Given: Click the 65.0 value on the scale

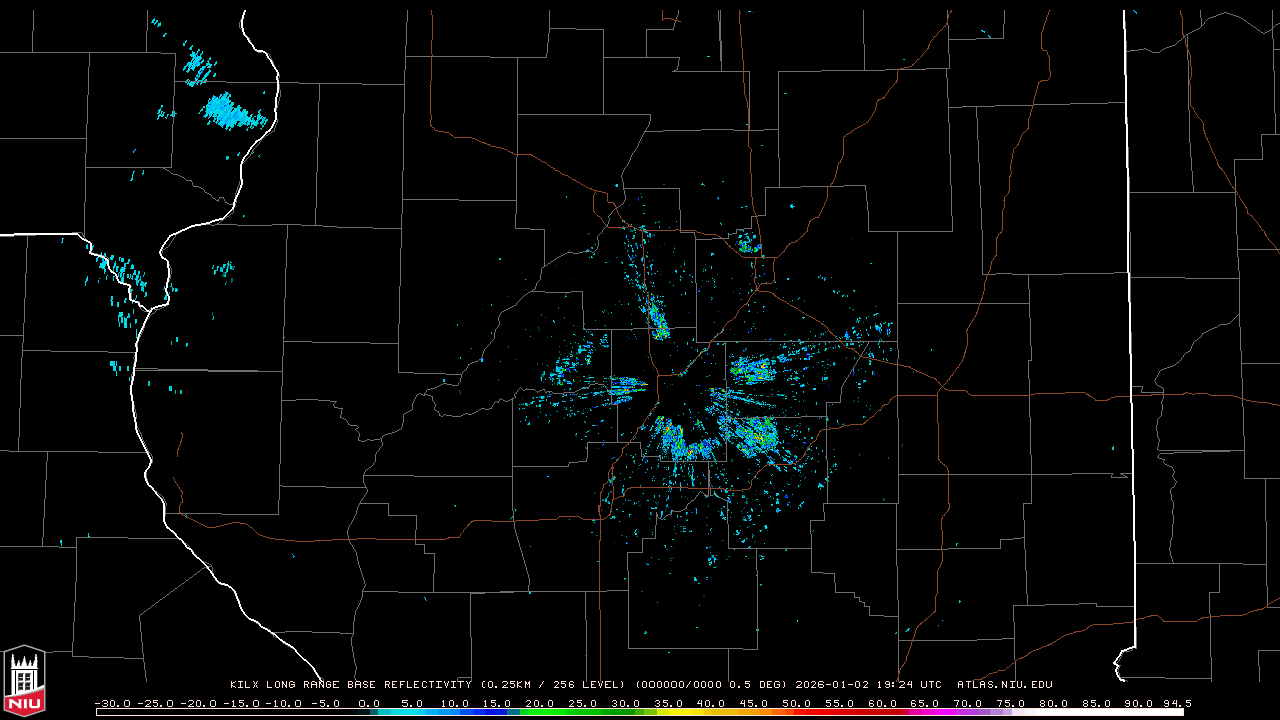Looking at the screenshot, I should pos(926,703).
